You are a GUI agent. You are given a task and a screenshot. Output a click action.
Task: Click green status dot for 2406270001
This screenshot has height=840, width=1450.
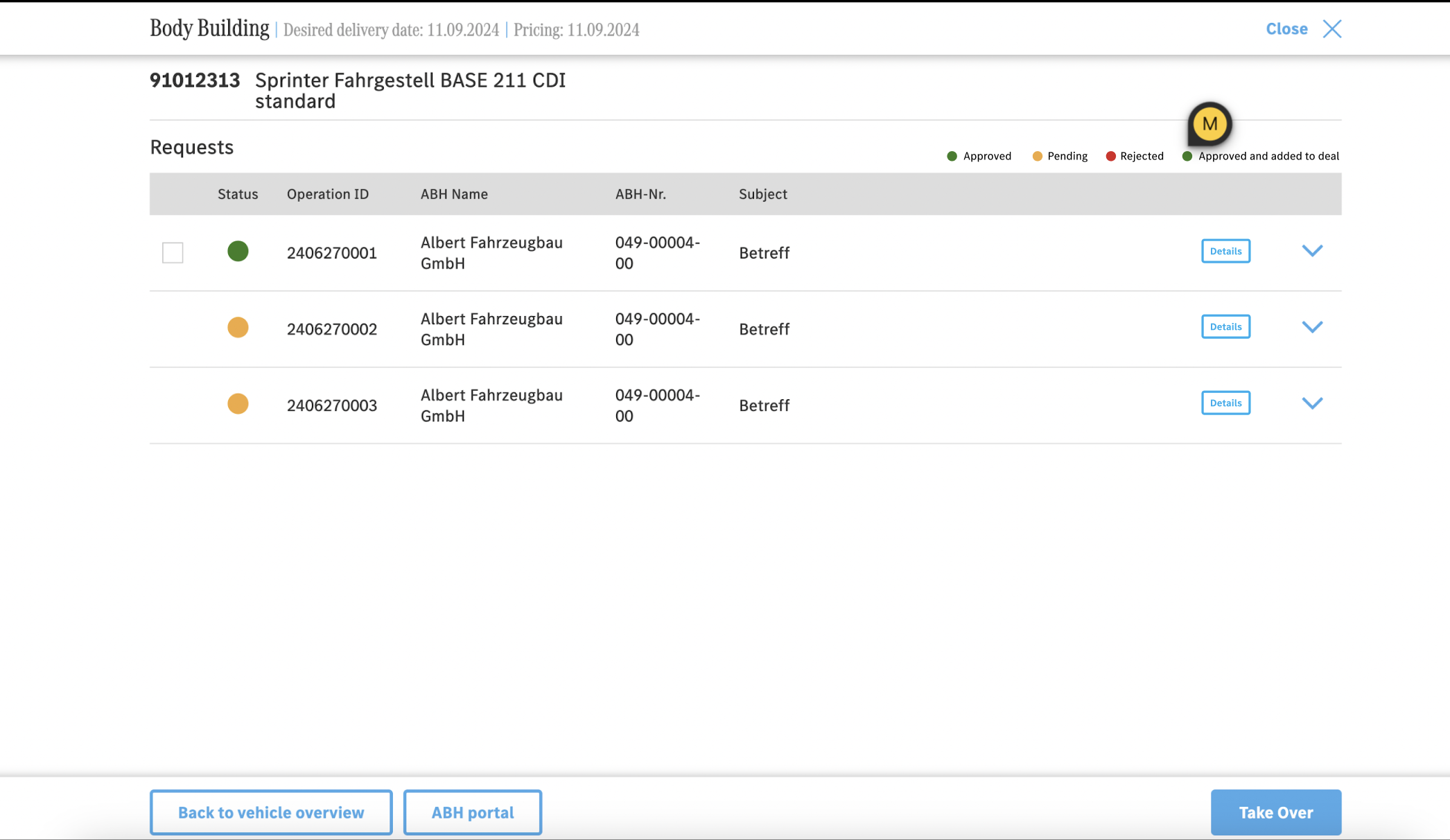tap(238, 251)
